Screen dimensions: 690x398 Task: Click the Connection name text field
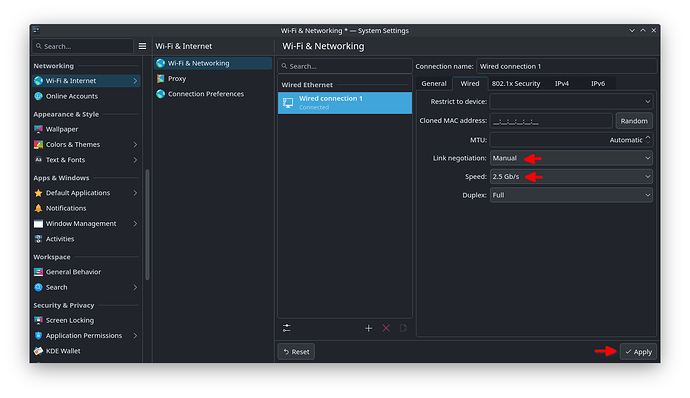[x=567, y=66]
